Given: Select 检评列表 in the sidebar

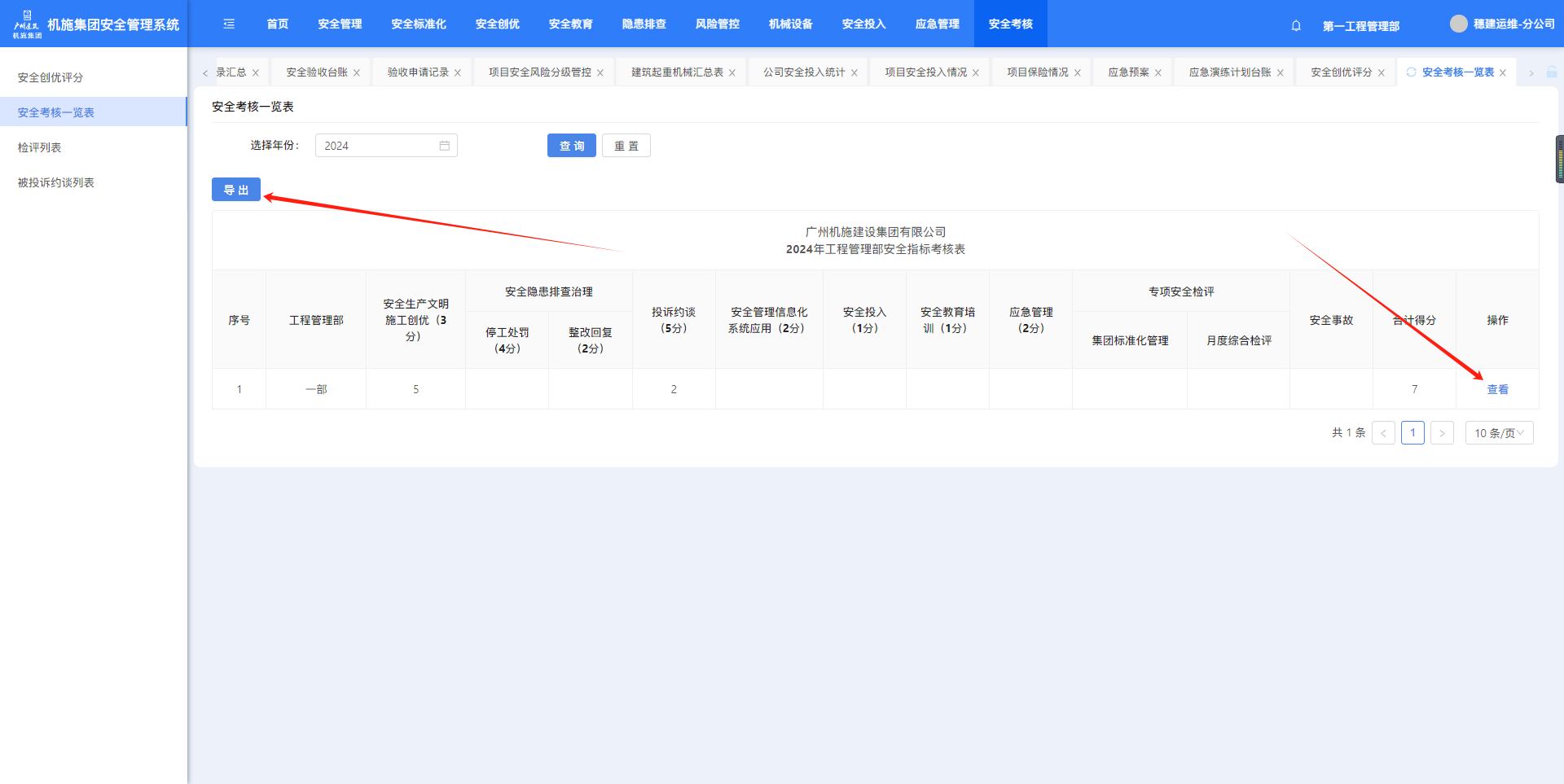Looking at the screenshot, I should (40, 147).
